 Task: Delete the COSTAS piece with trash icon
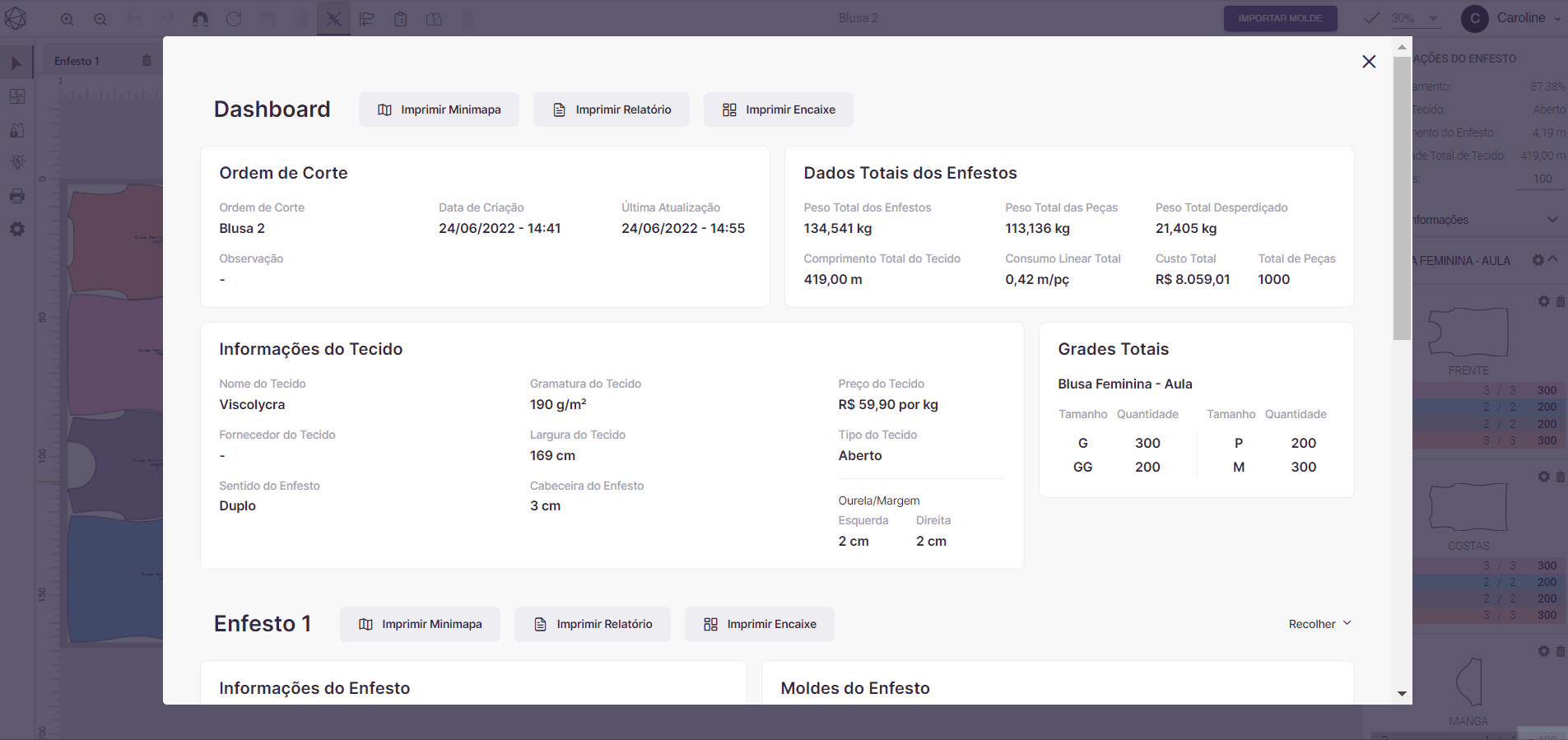[1561, 477]
